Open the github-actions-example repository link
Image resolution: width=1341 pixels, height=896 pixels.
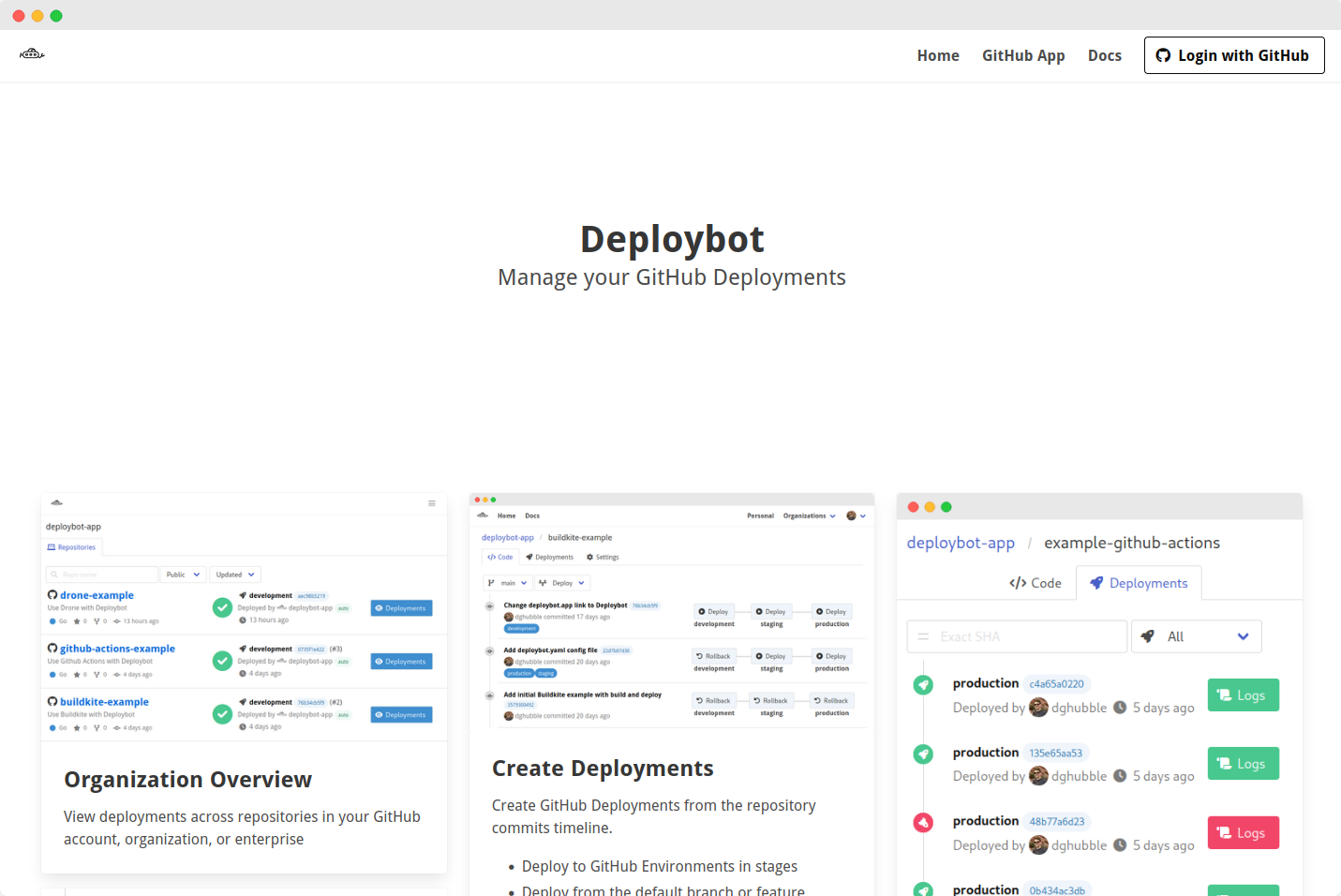coord(117,649)
